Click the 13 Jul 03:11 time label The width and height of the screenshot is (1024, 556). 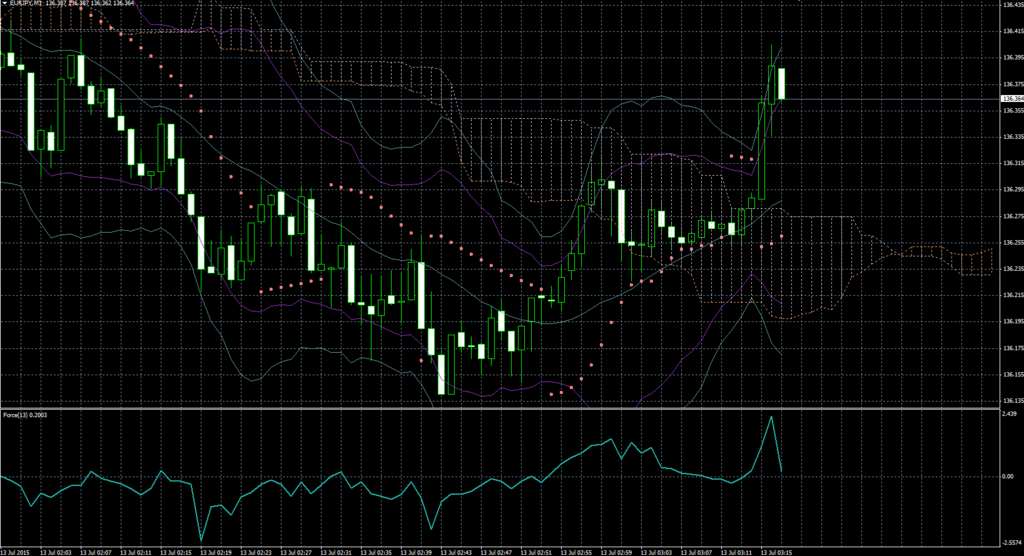[737, 552]
